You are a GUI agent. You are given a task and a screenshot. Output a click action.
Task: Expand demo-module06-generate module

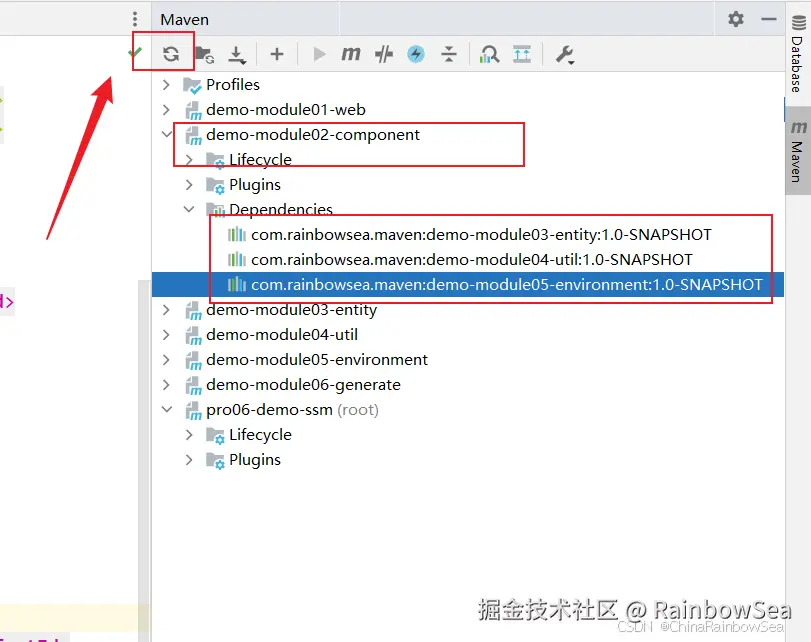click(166, 384)
